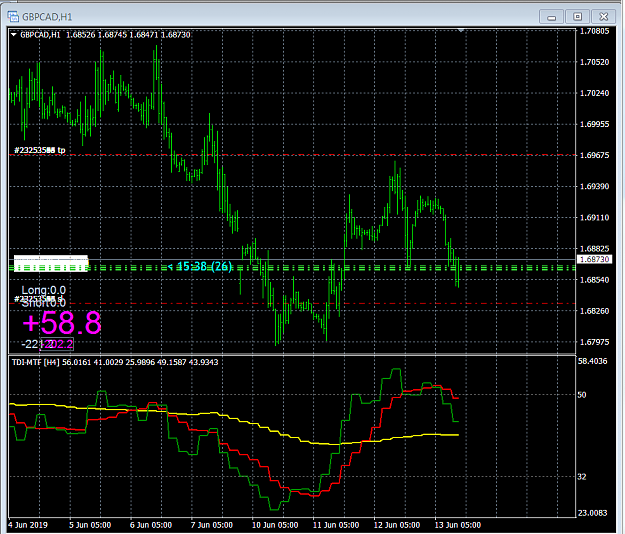Click the 1.67975 price scale value
This screenshot has height=534, width=625.
pyautogui.click(x=594, y=342)
